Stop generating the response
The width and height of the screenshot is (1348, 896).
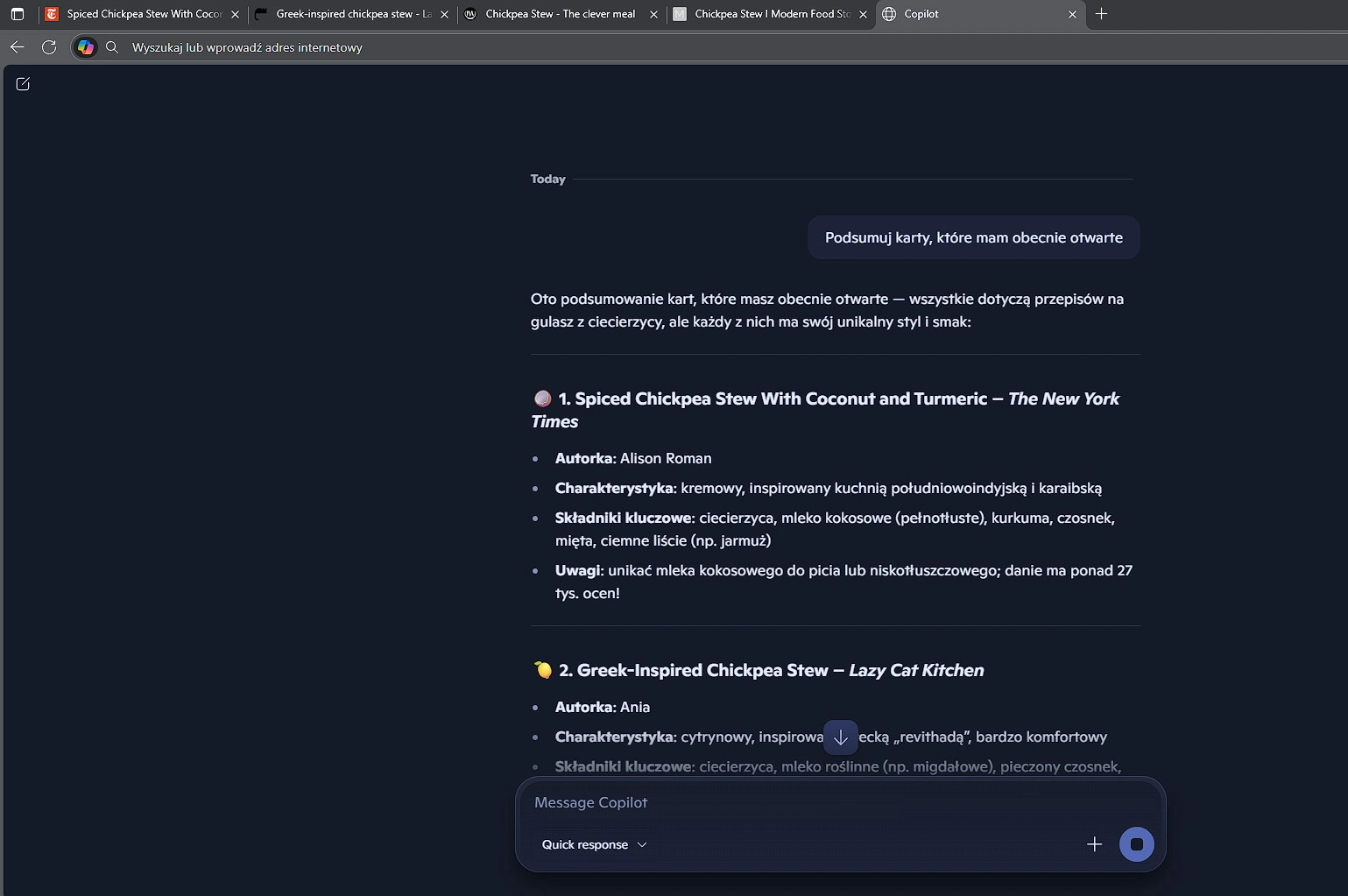[x=1136, y=844]
